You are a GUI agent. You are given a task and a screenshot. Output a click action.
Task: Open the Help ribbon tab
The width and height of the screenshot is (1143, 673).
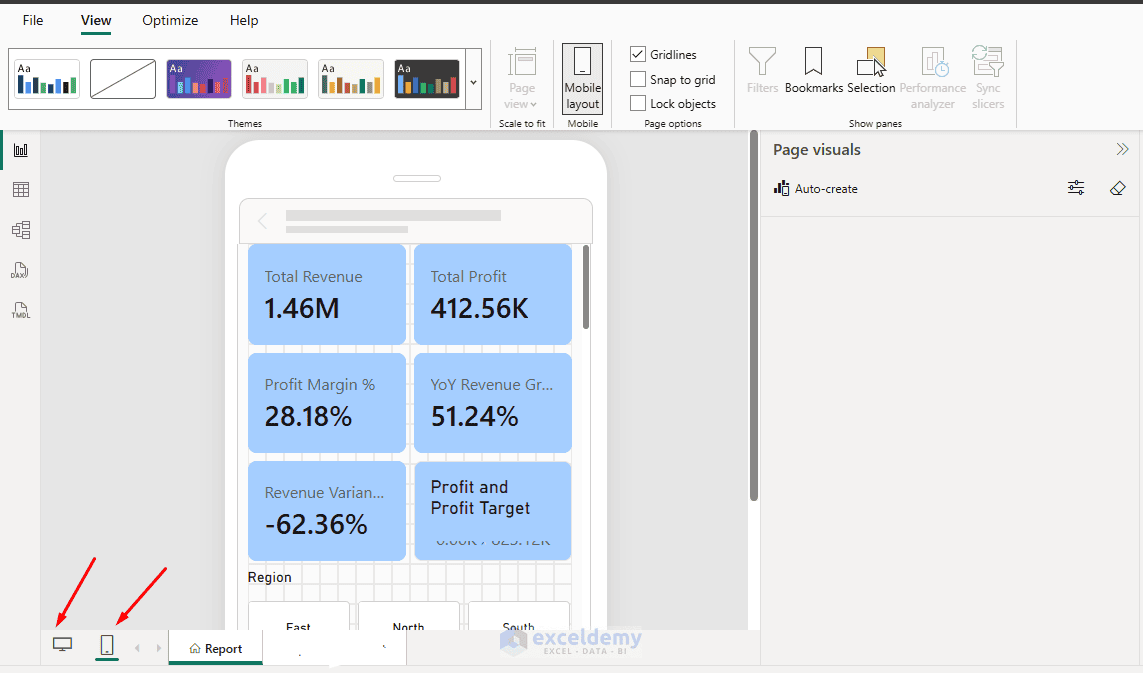click(x=244, y=20)
